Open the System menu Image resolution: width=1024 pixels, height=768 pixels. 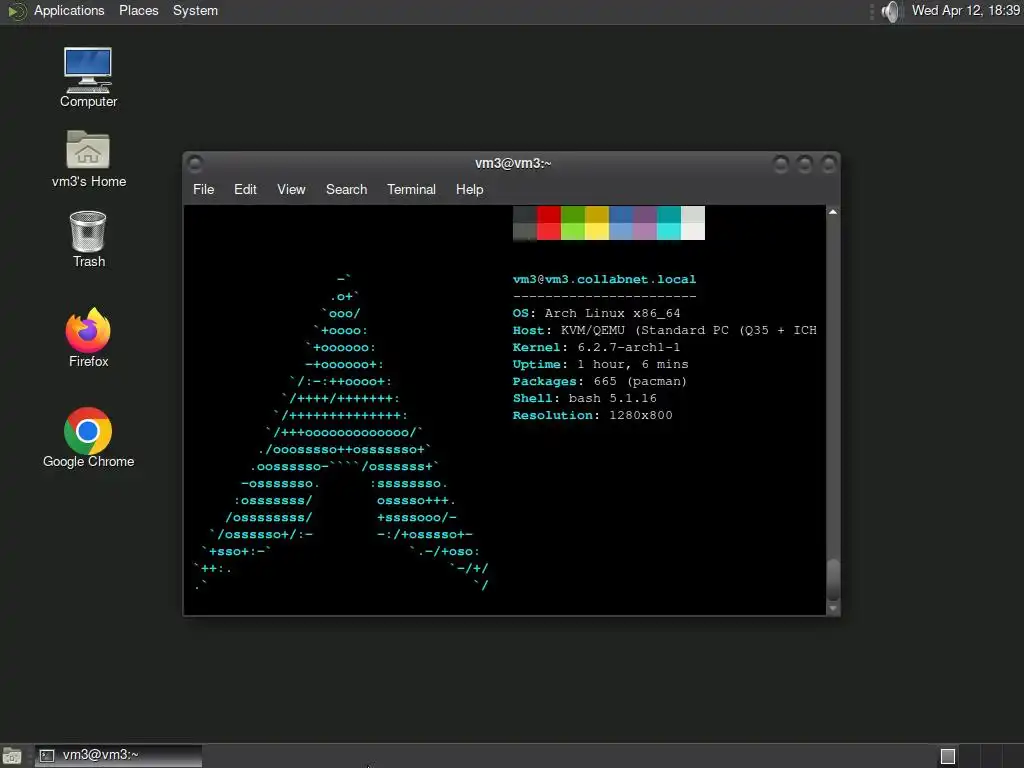[195, 11]
